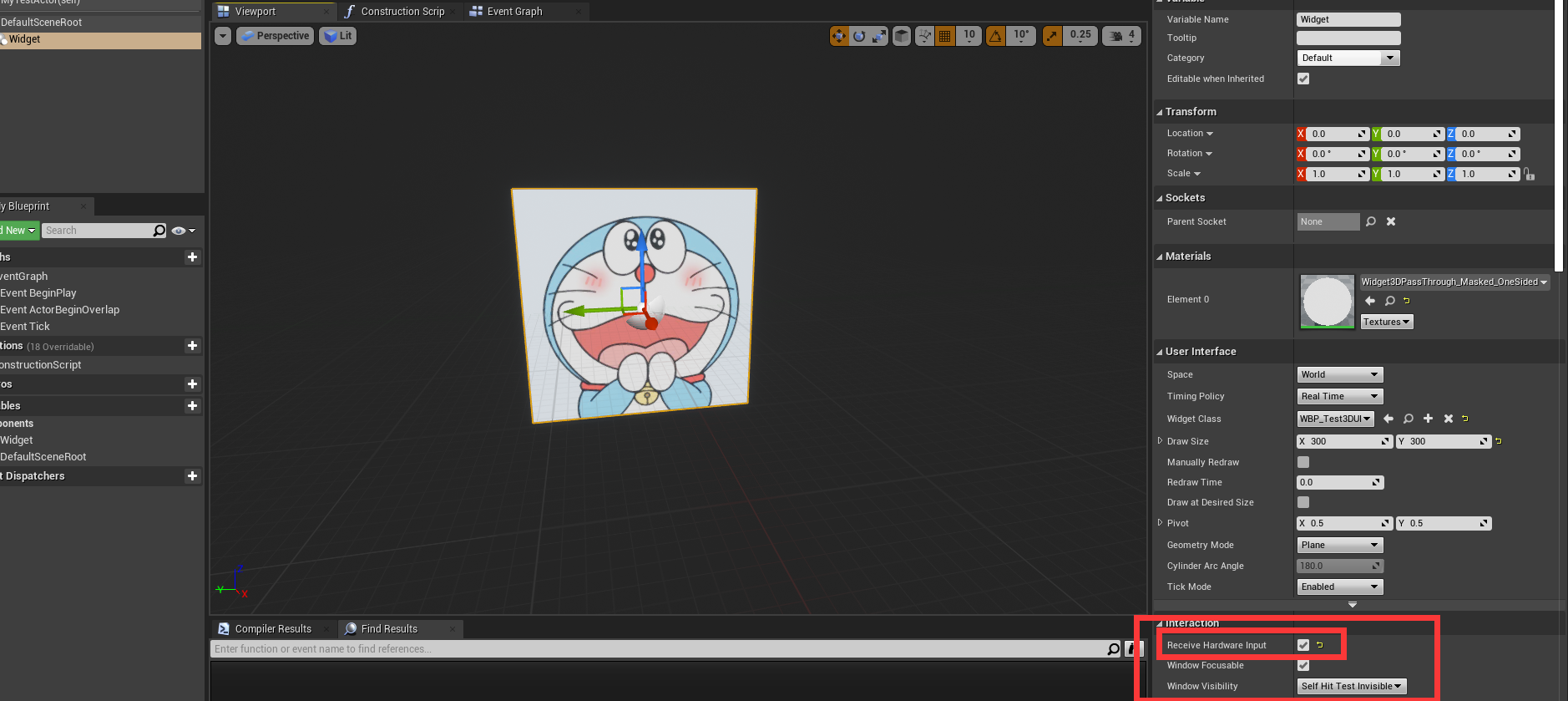Open the Category Default dropdown

(x=1348, y=58)
